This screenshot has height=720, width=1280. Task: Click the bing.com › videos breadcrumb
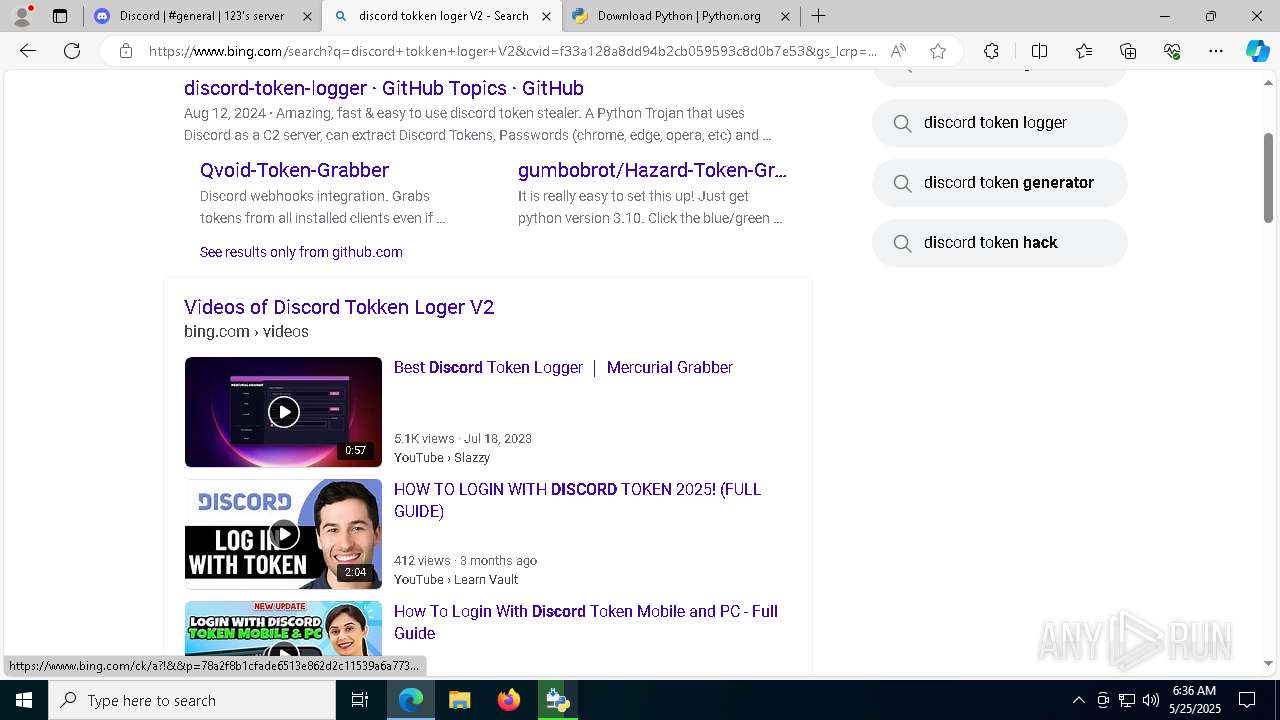246,331
